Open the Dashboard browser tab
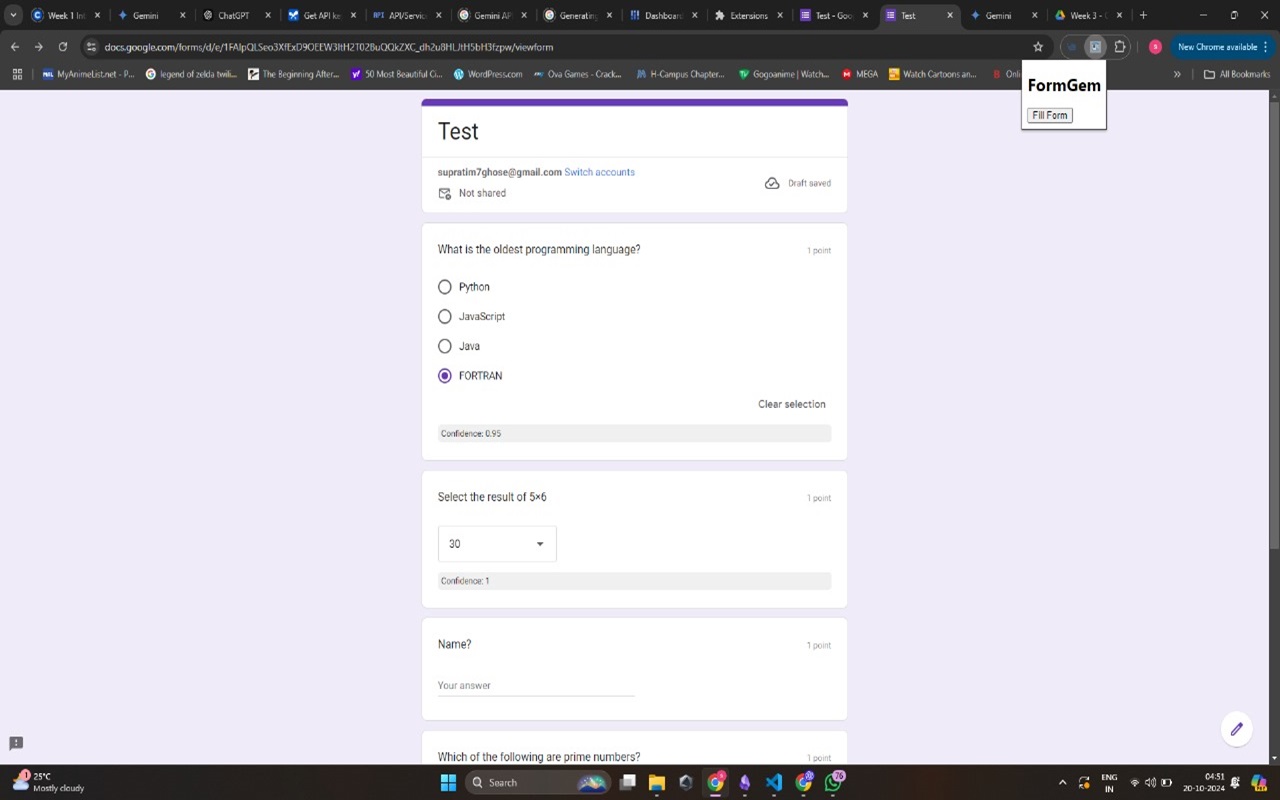1280x800 pixels. pyautogui.click(x=660, y=15)
